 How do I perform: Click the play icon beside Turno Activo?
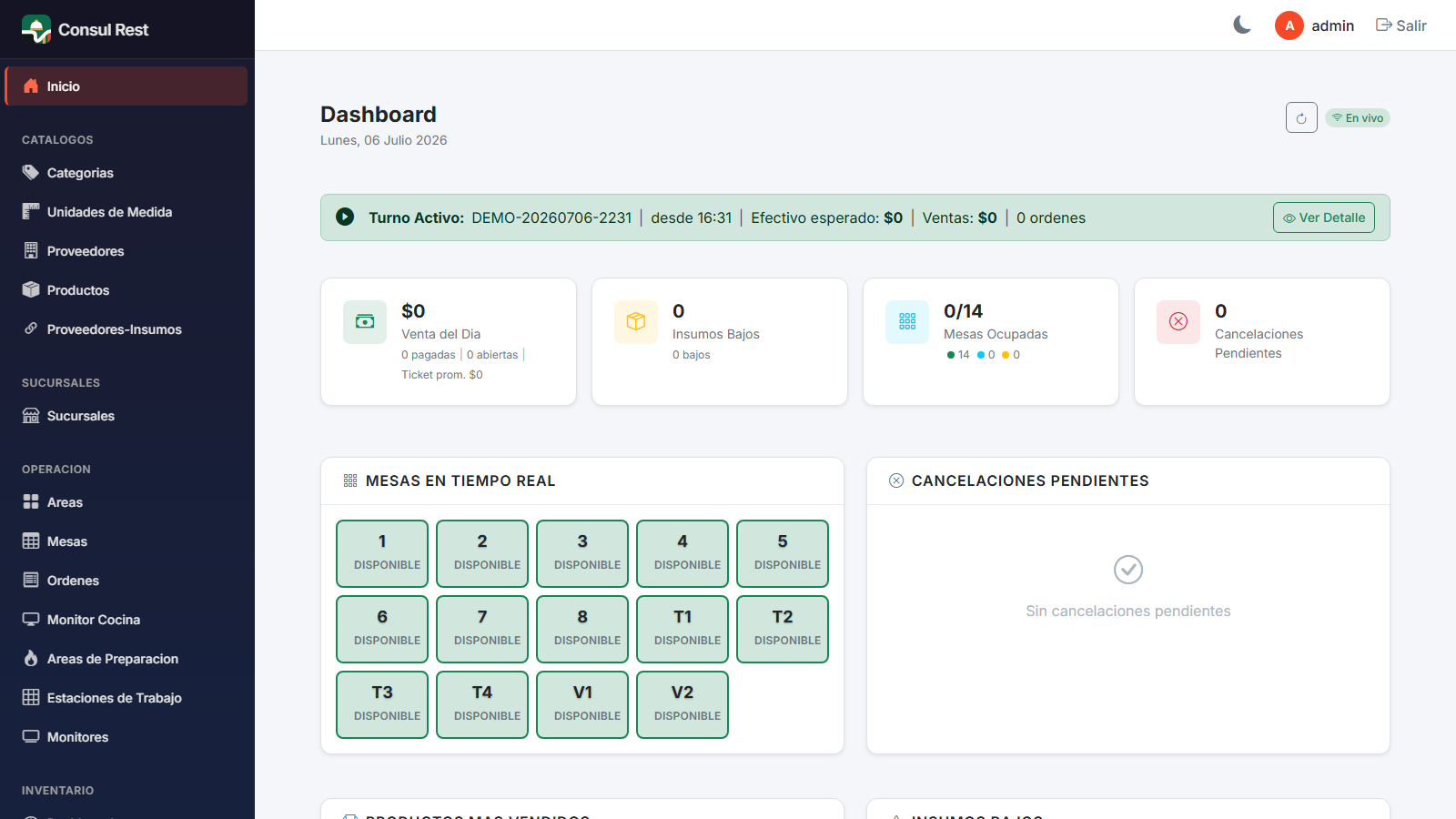click(x=345, y=217)
